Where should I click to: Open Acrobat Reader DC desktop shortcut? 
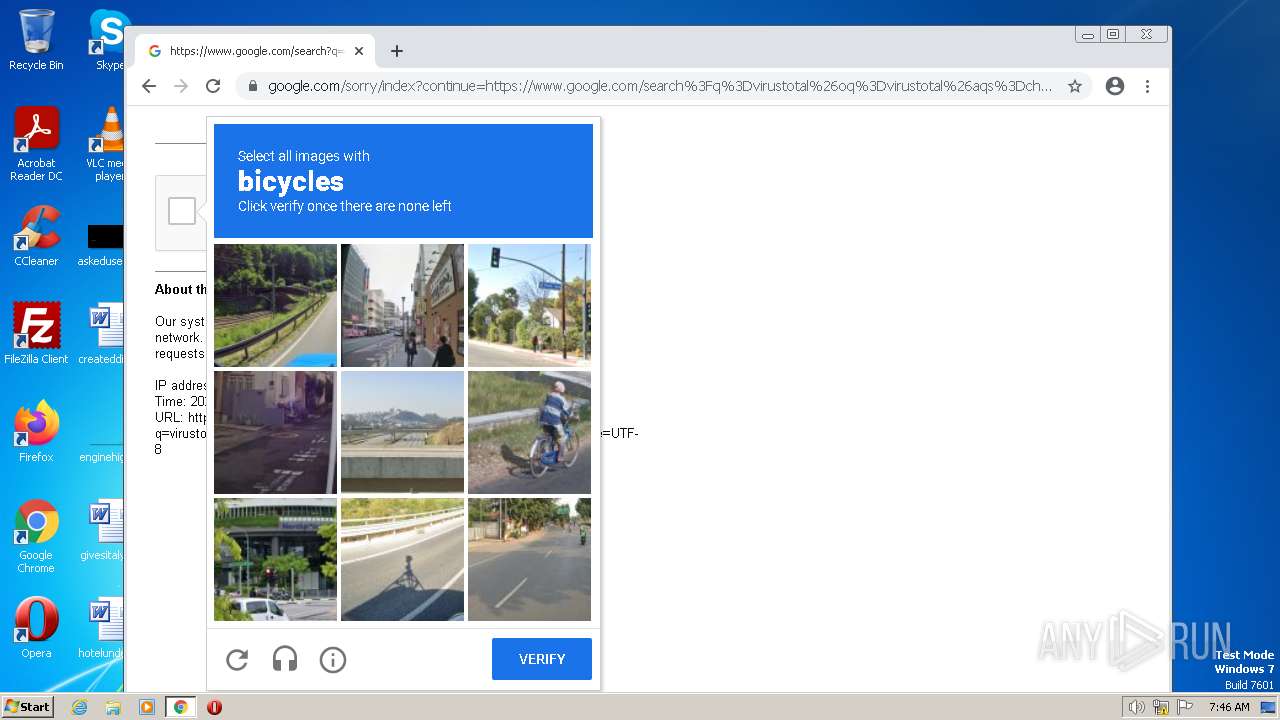pos(36,144)
